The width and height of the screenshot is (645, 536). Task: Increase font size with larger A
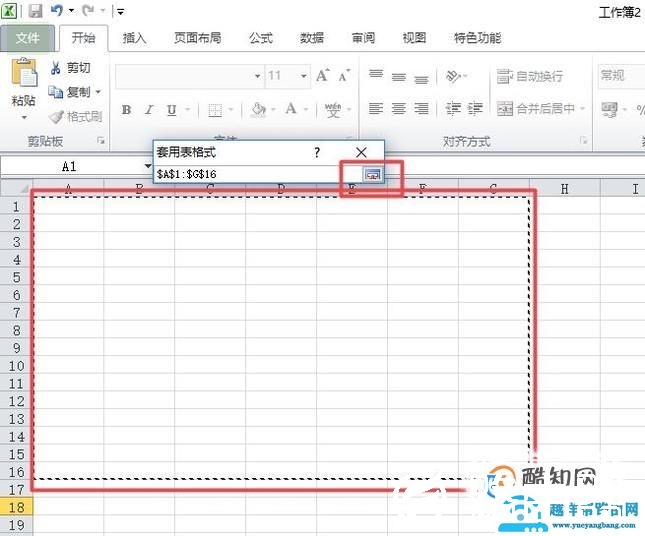[x=322, y=75]
